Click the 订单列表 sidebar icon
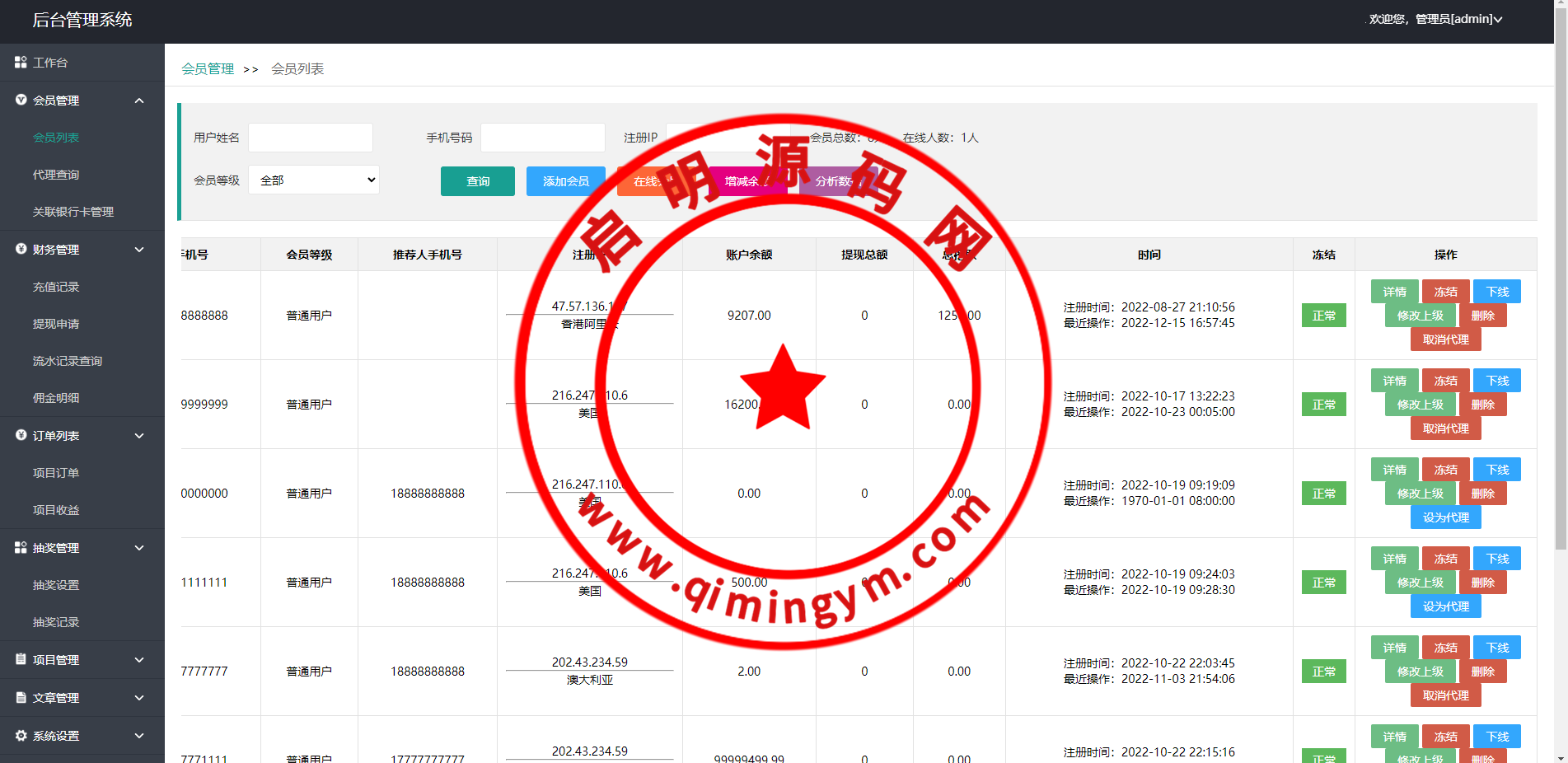1568x763 pixels. [x=21, y=436]
